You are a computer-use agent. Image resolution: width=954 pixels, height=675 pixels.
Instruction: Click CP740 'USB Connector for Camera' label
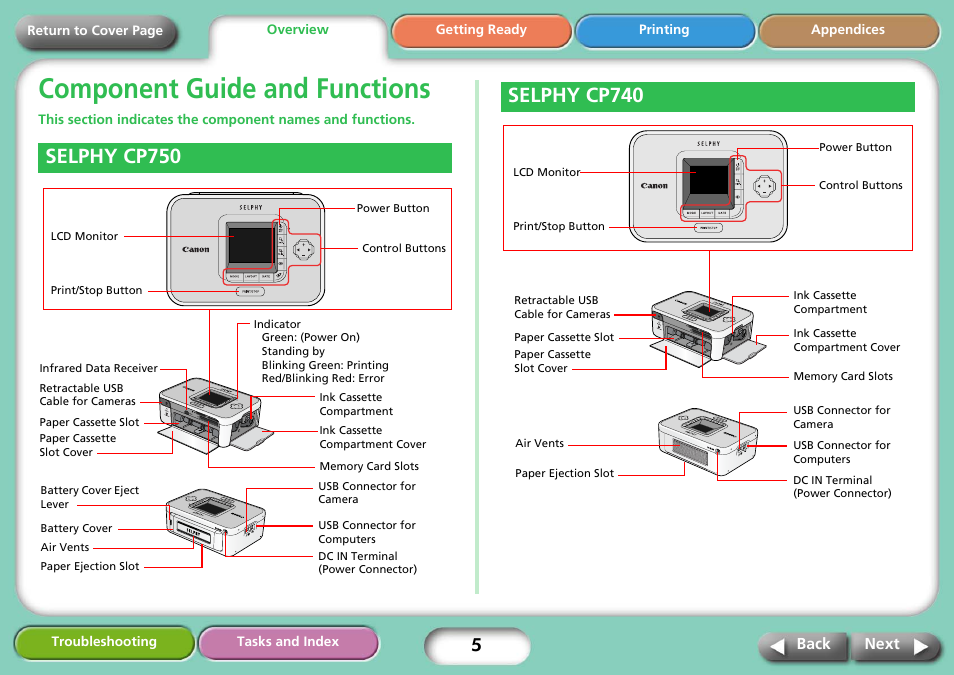tap(841, 417)
